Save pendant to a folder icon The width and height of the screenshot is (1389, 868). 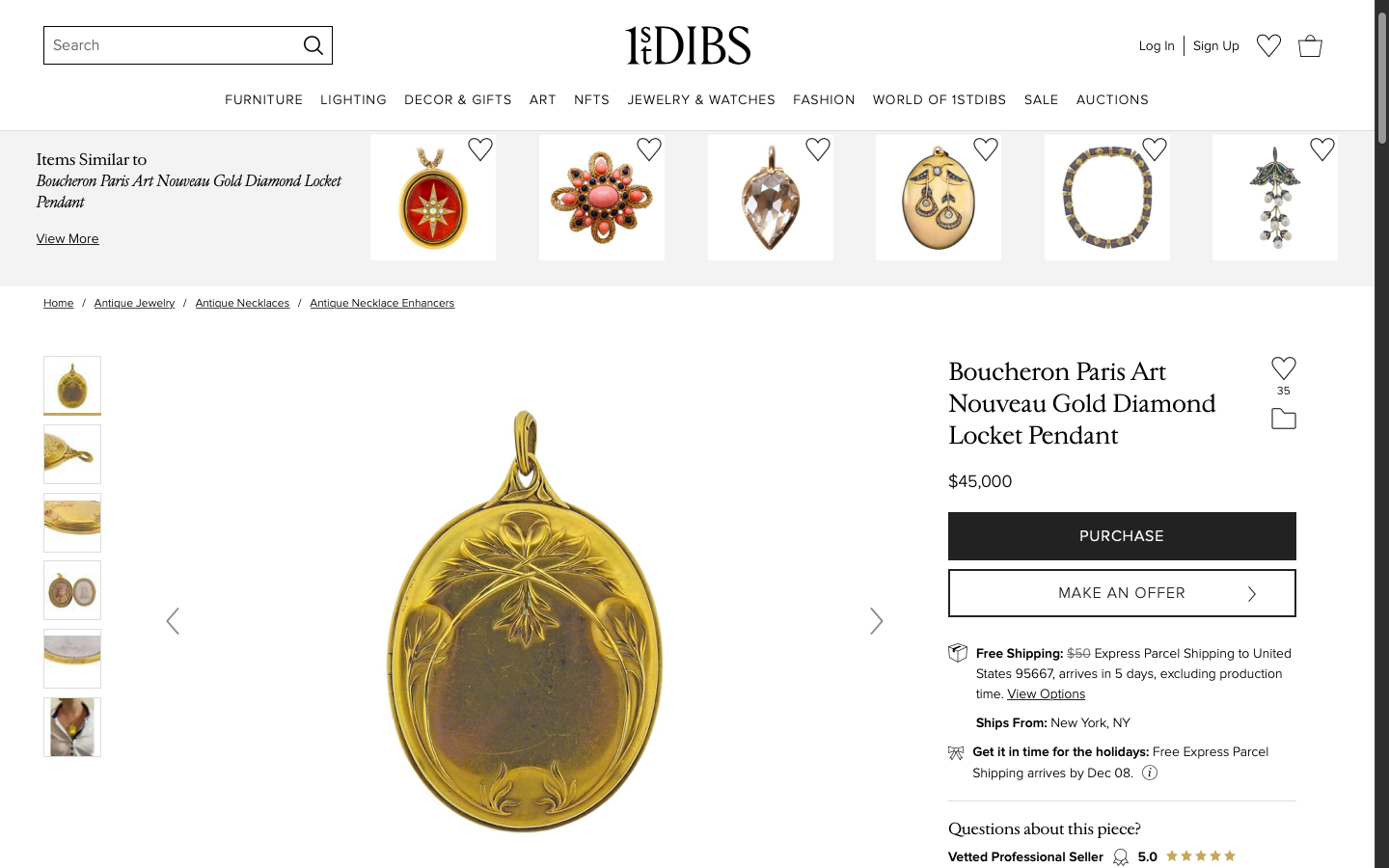1283,419
